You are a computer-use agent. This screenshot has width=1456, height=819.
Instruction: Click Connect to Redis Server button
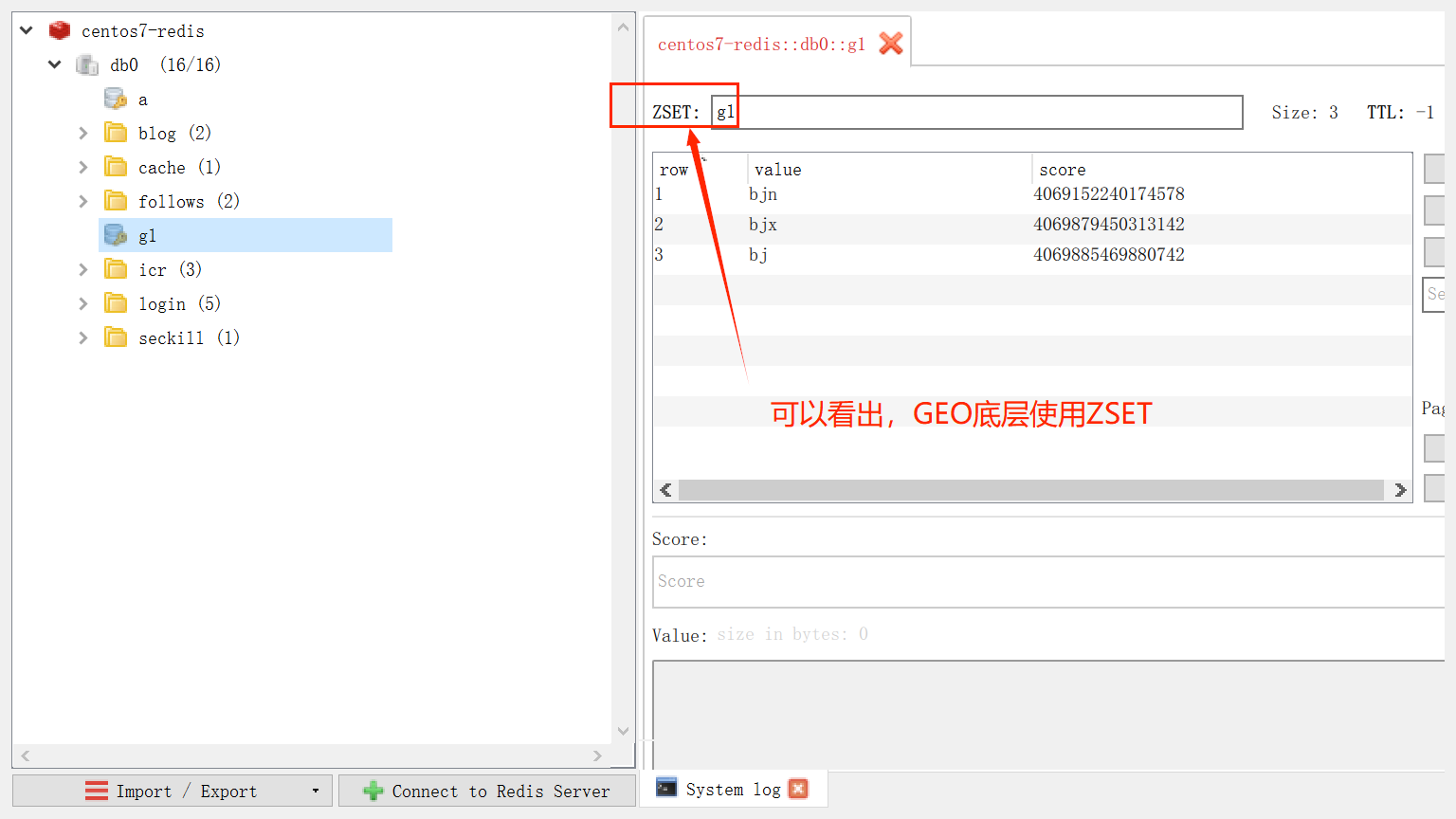coord(487,791)
